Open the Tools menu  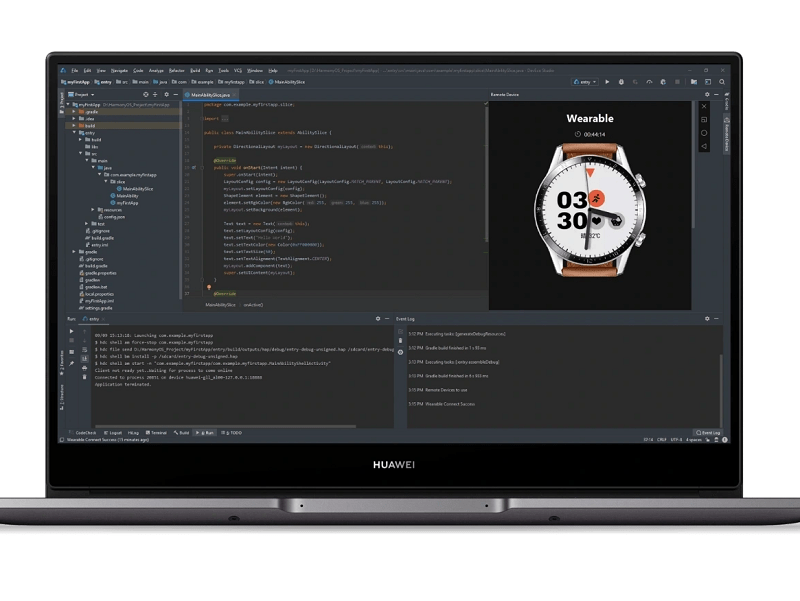click(223, 70)
